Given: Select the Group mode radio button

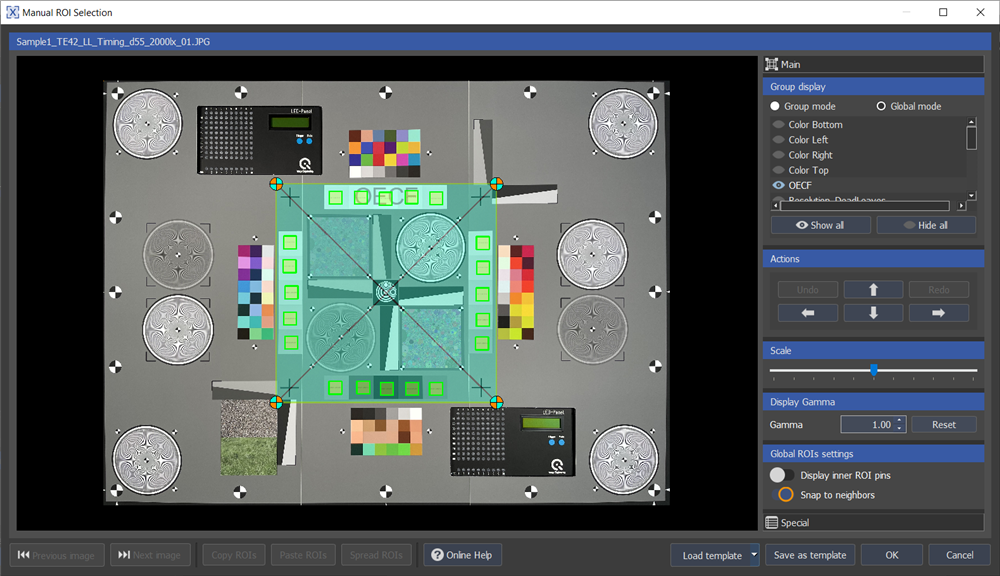Looking at the screenshot, I should pos(775,106).
